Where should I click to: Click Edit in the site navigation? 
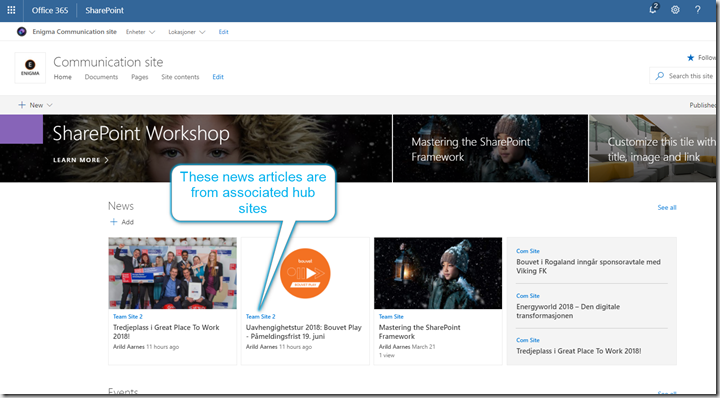[x=218, y=77]
